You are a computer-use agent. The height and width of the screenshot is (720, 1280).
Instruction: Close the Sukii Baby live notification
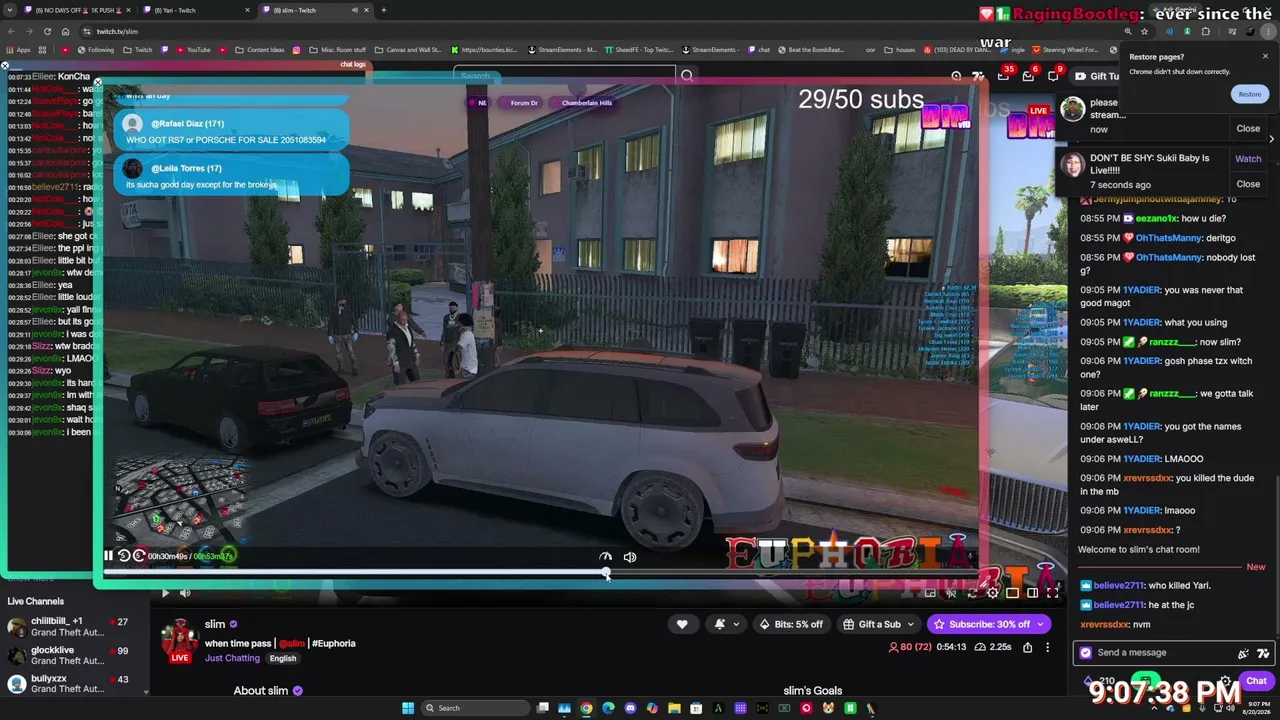point(1248,184)
